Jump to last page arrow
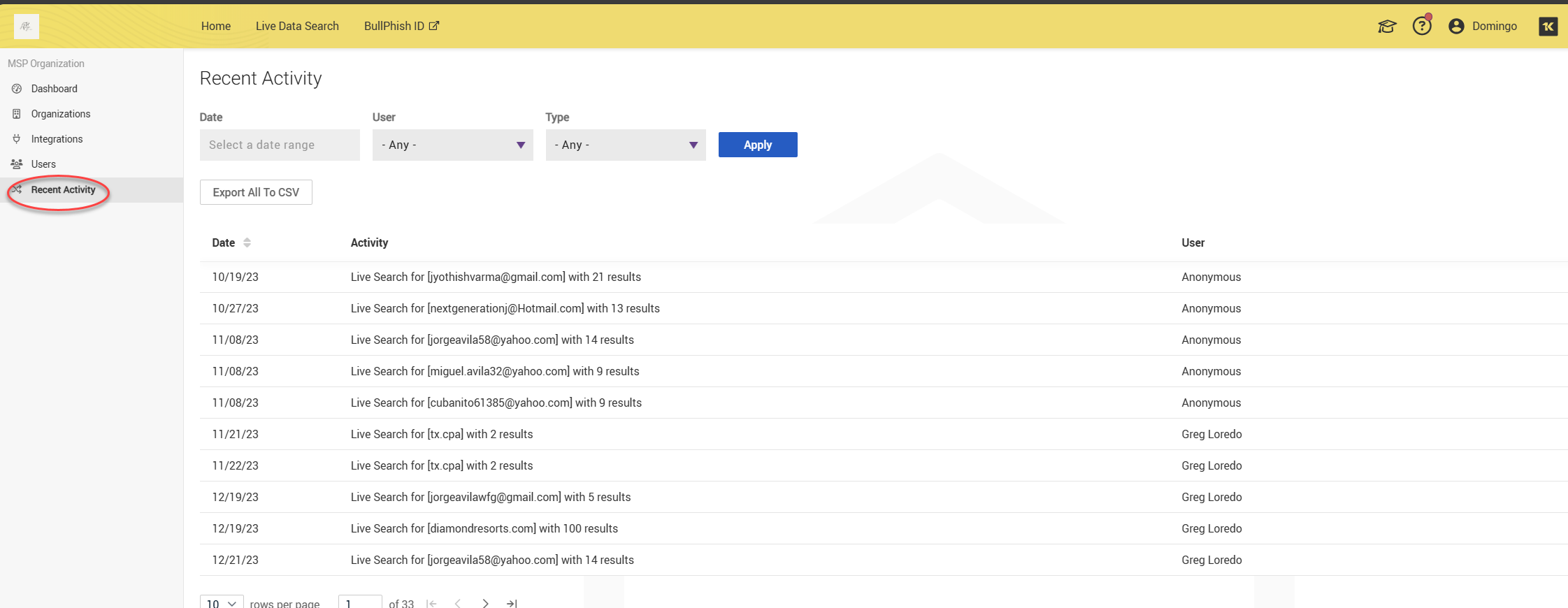 (x=512, y=602)
